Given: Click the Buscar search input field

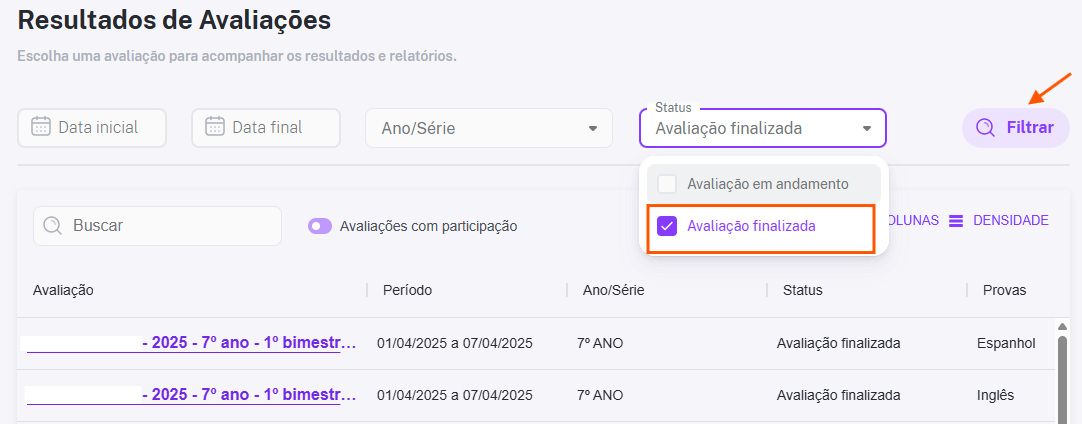Looking at the screenshot, I should click(x=157, y=226).
